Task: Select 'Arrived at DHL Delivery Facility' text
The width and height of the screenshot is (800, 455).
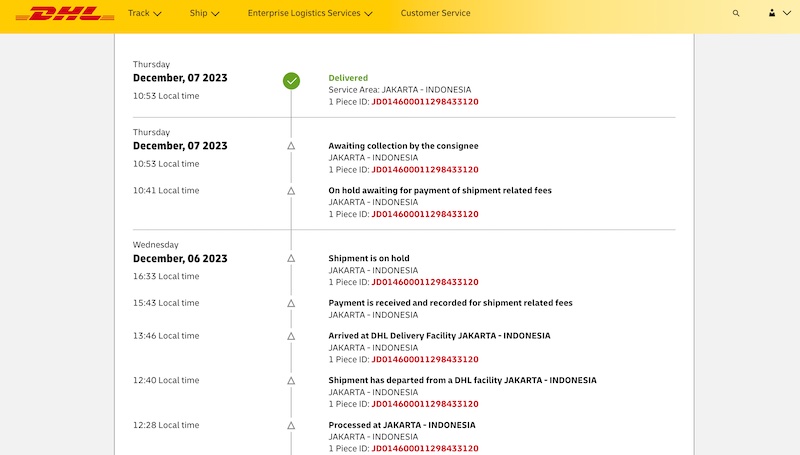Action: tap(439, 336)
